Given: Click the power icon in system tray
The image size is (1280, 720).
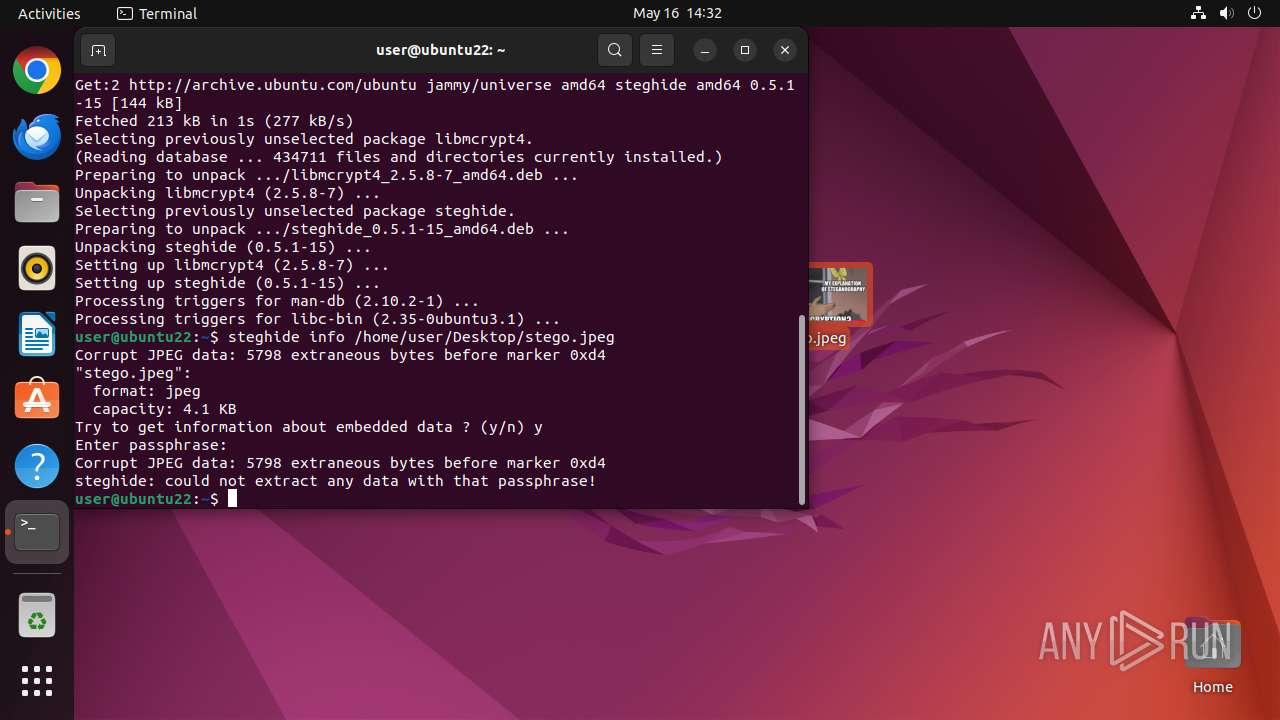Looking at the screenshot, I should pos(1255,13).
